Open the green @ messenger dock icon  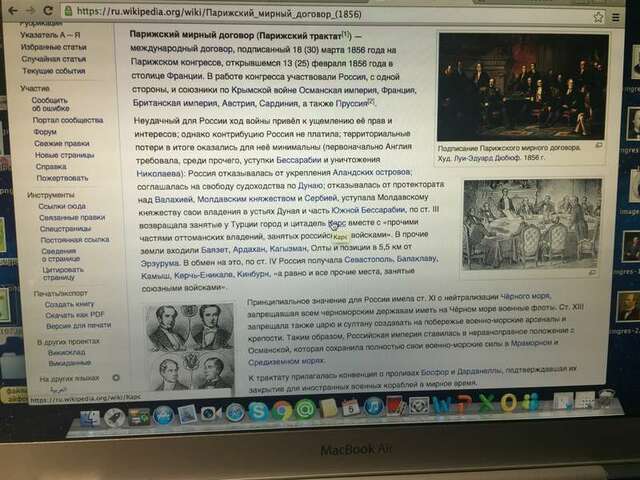coord(305,409)
